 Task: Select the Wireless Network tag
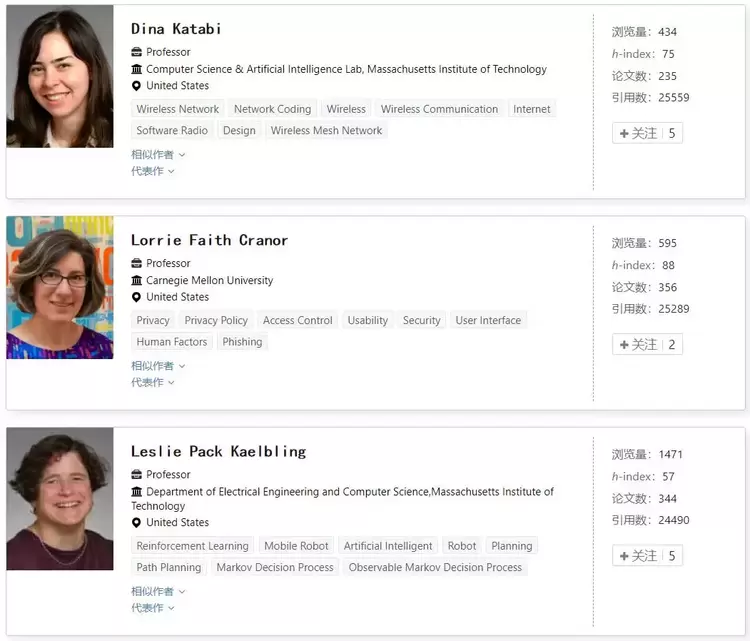click(177, 109)
